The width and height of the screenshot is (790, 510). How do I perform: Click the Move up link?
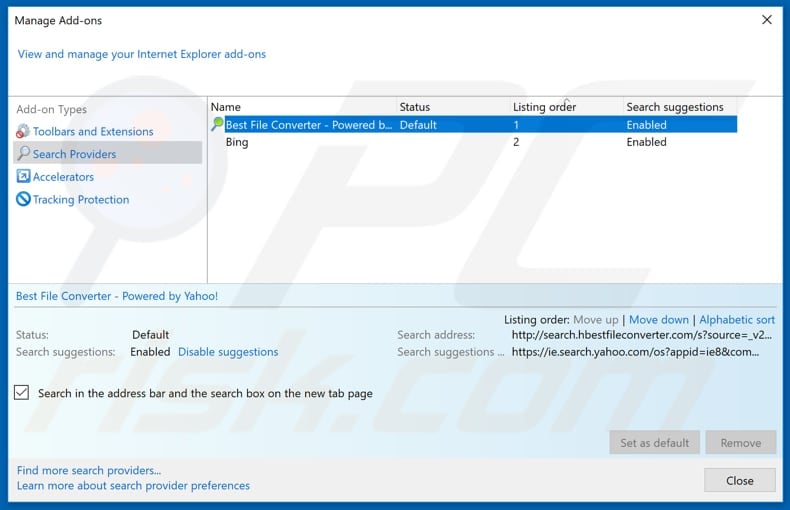596,320
